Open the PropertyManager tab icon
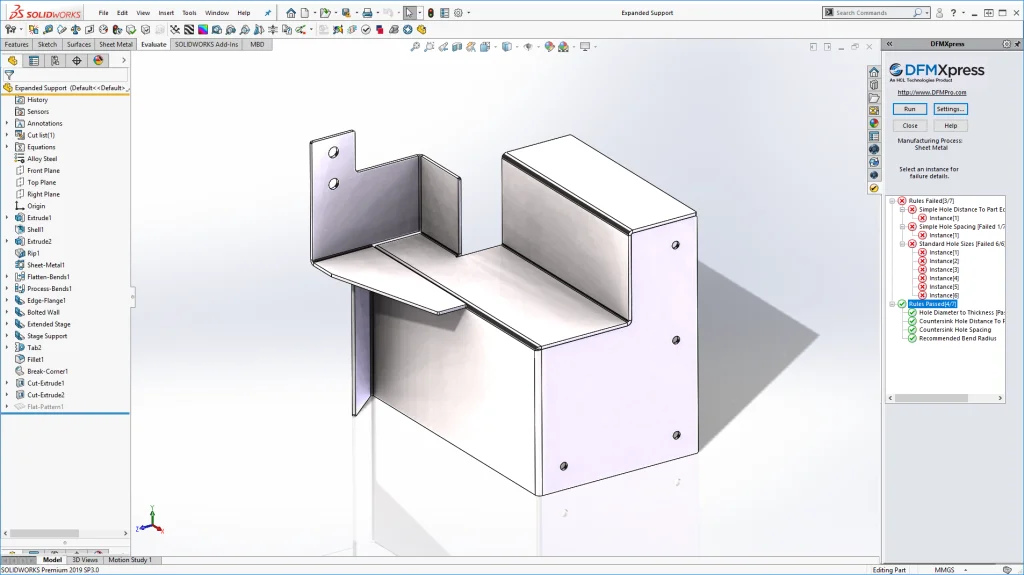The image size is (1024, 575). [34, 61]
